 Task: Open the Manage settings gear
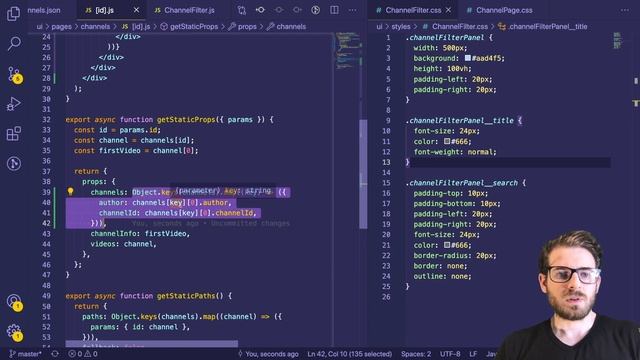pos(14,332)
